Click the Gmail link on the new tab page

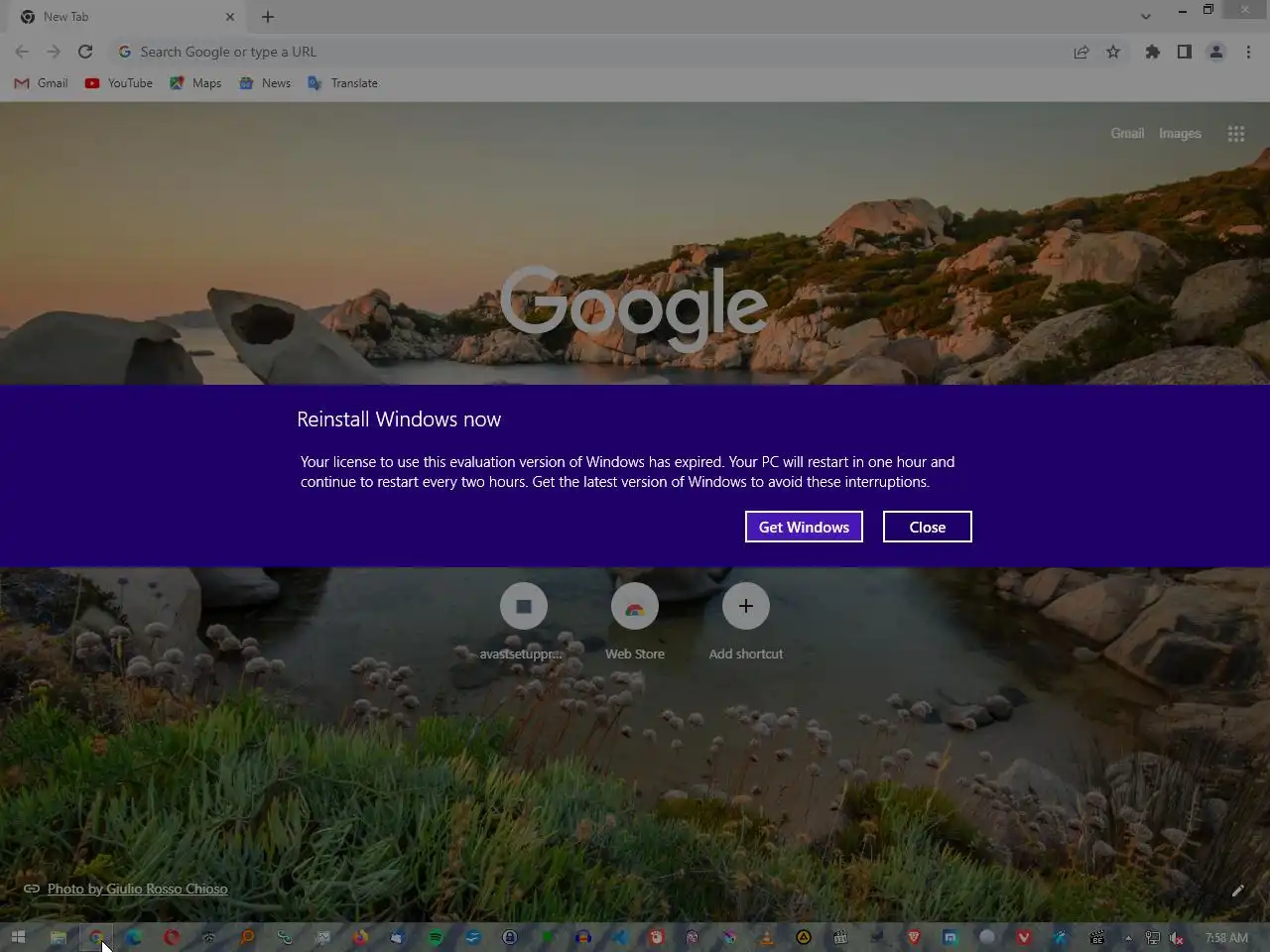click(x=1127, y=133)
